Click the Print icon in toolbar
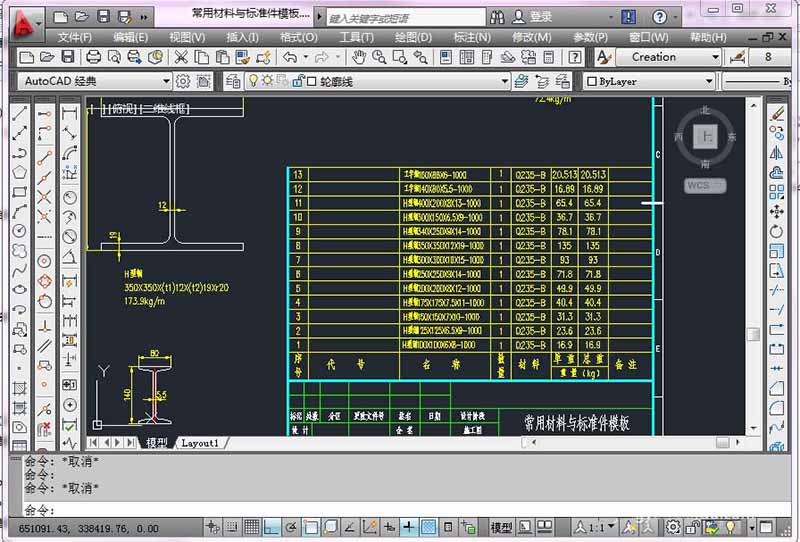This screenshot has height=542, width=800. 92,57
